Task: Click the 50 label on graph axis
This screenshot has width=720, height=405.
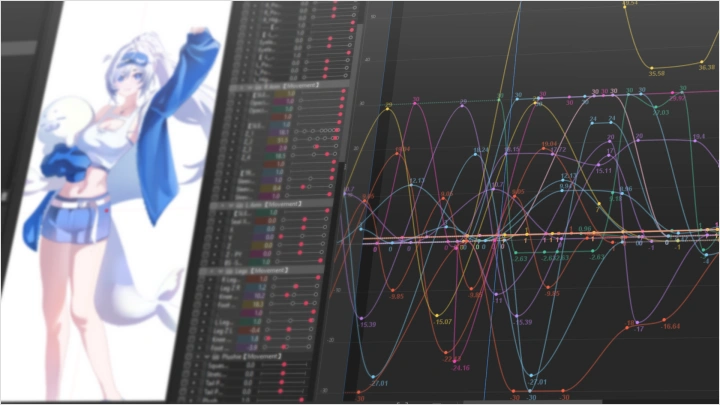Action: tap(373, 17)
